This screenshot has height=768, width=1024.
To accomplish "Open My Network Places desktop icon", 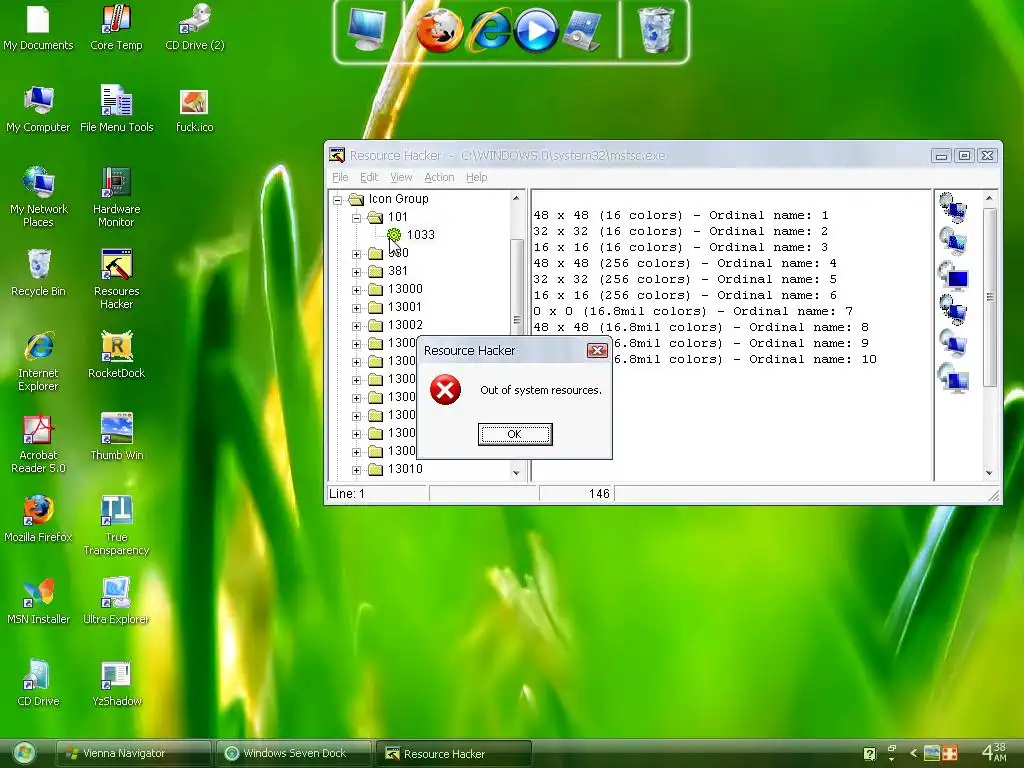I will [x=38, y=197].
